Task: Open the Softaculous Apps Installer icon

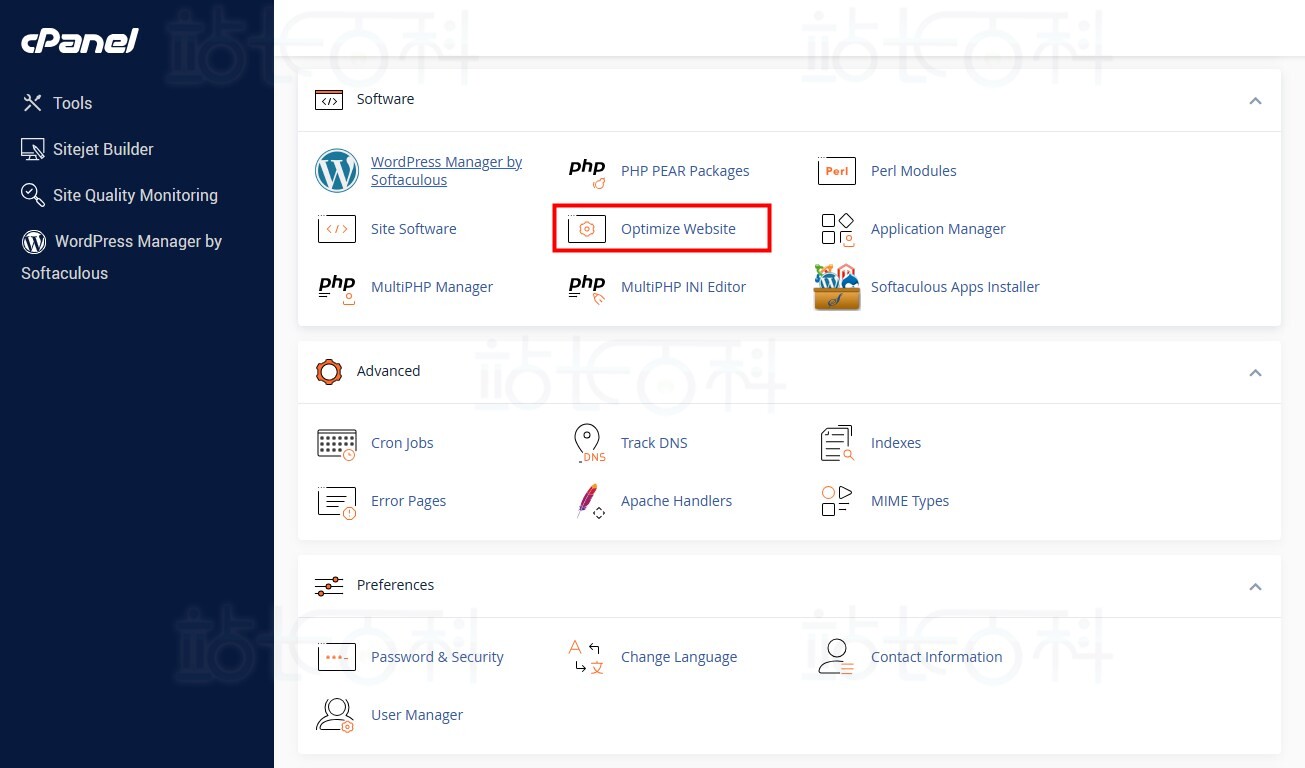Action: click(837, 287)
